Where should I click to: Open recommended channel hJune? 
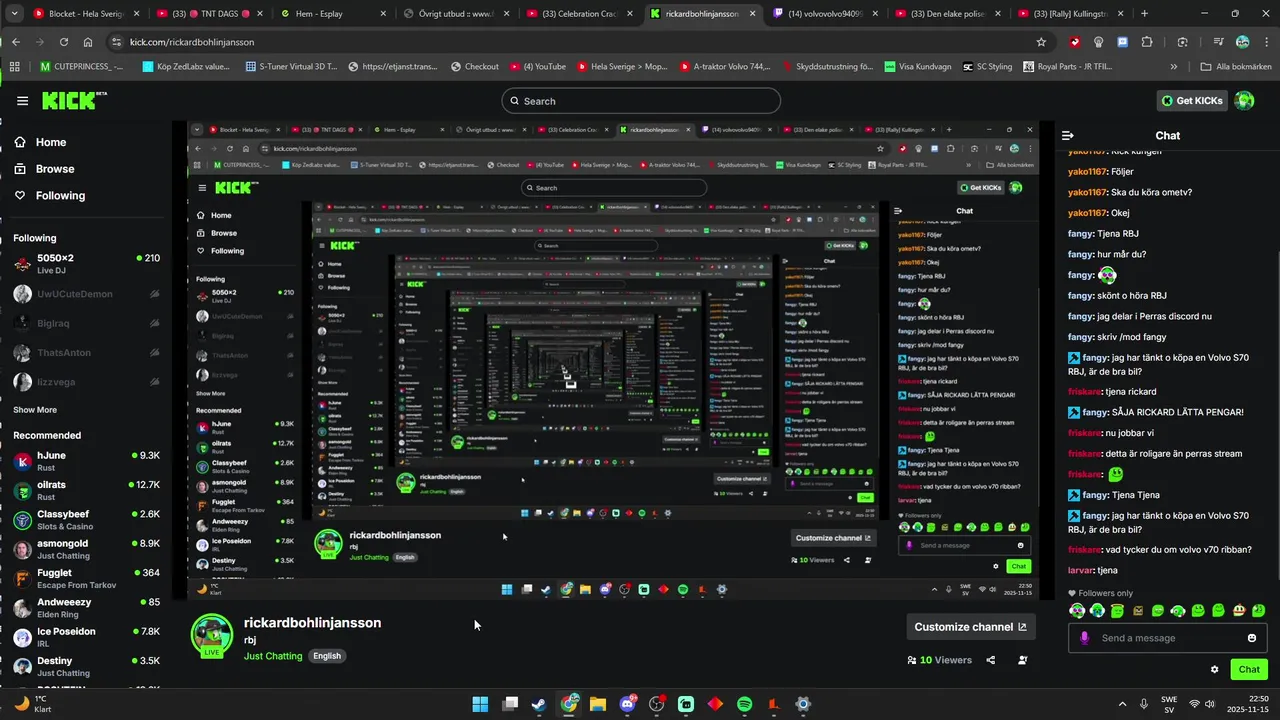click(86, 462)
